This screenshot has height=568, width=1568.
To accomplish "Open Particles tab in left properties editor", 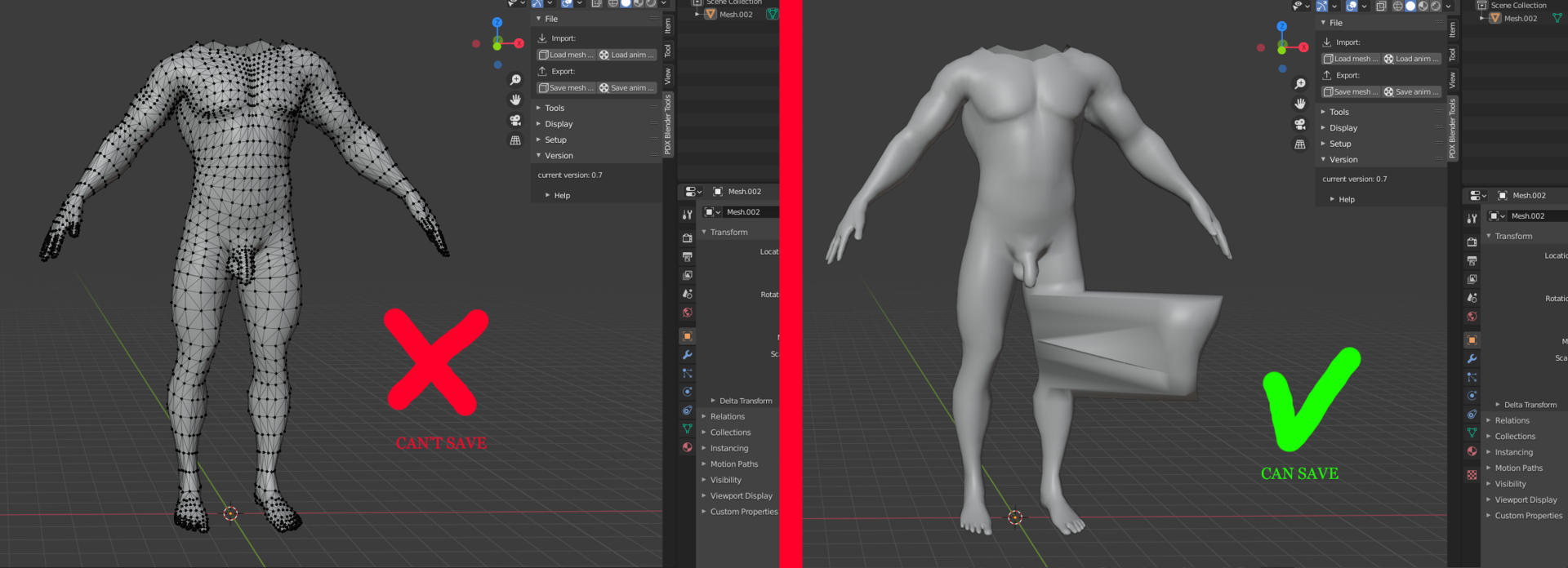I will pos(687,373).
